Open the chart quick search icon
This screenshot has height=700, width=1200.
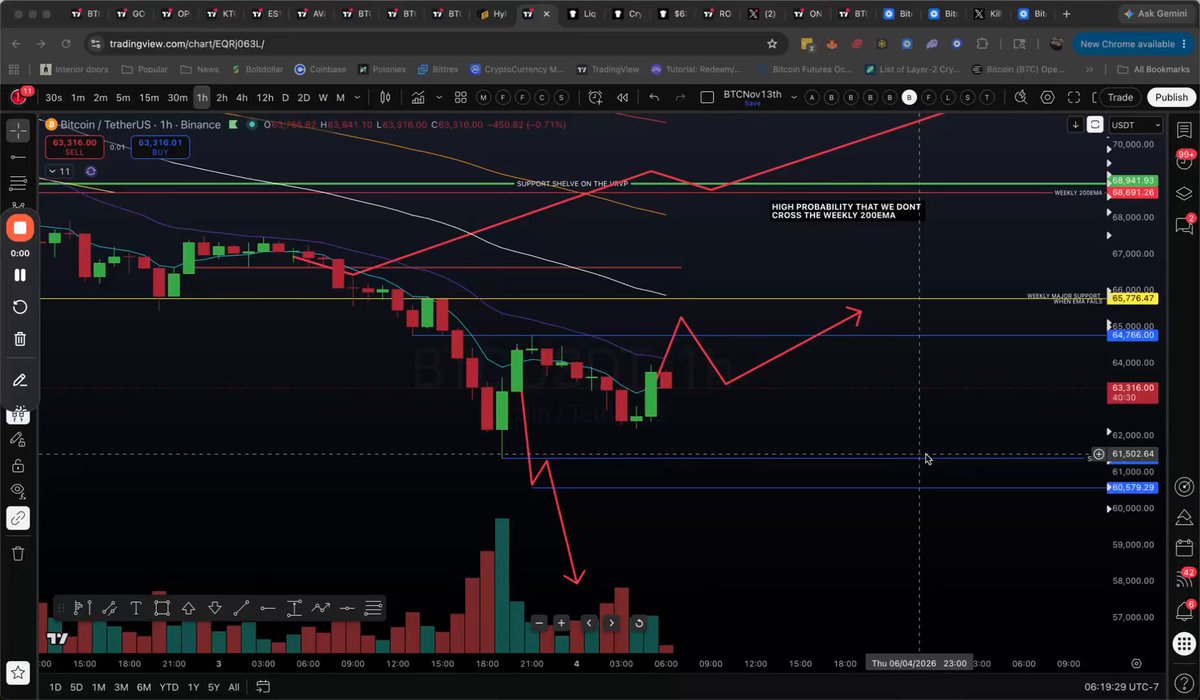(1021, 97)
